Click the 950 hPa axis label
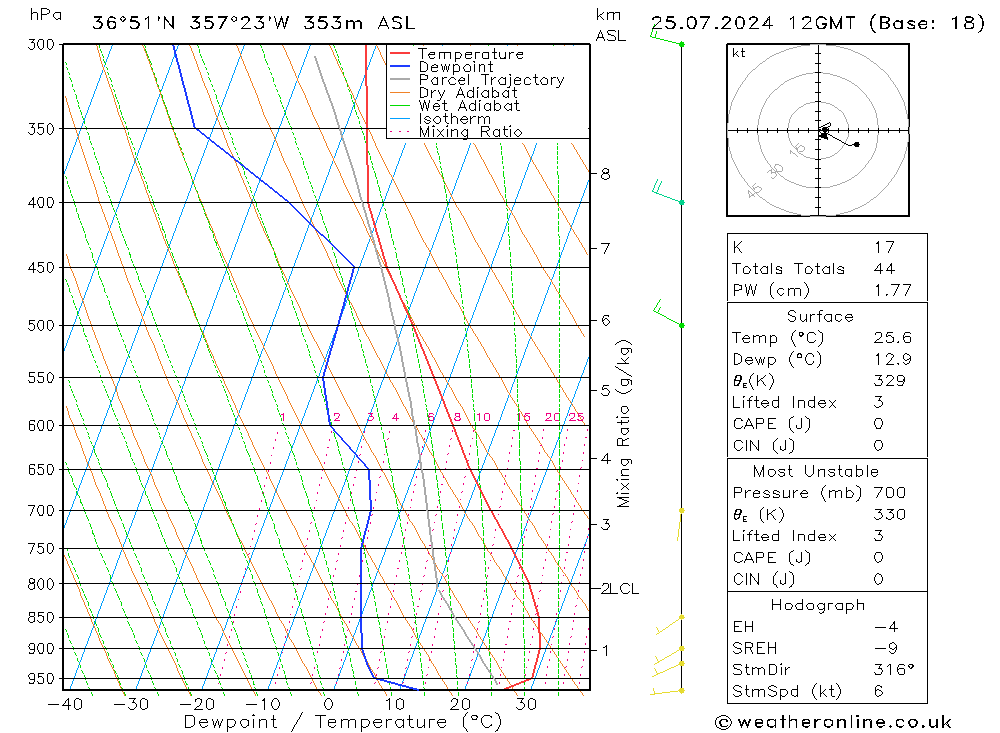 click(x=41, y=679)
